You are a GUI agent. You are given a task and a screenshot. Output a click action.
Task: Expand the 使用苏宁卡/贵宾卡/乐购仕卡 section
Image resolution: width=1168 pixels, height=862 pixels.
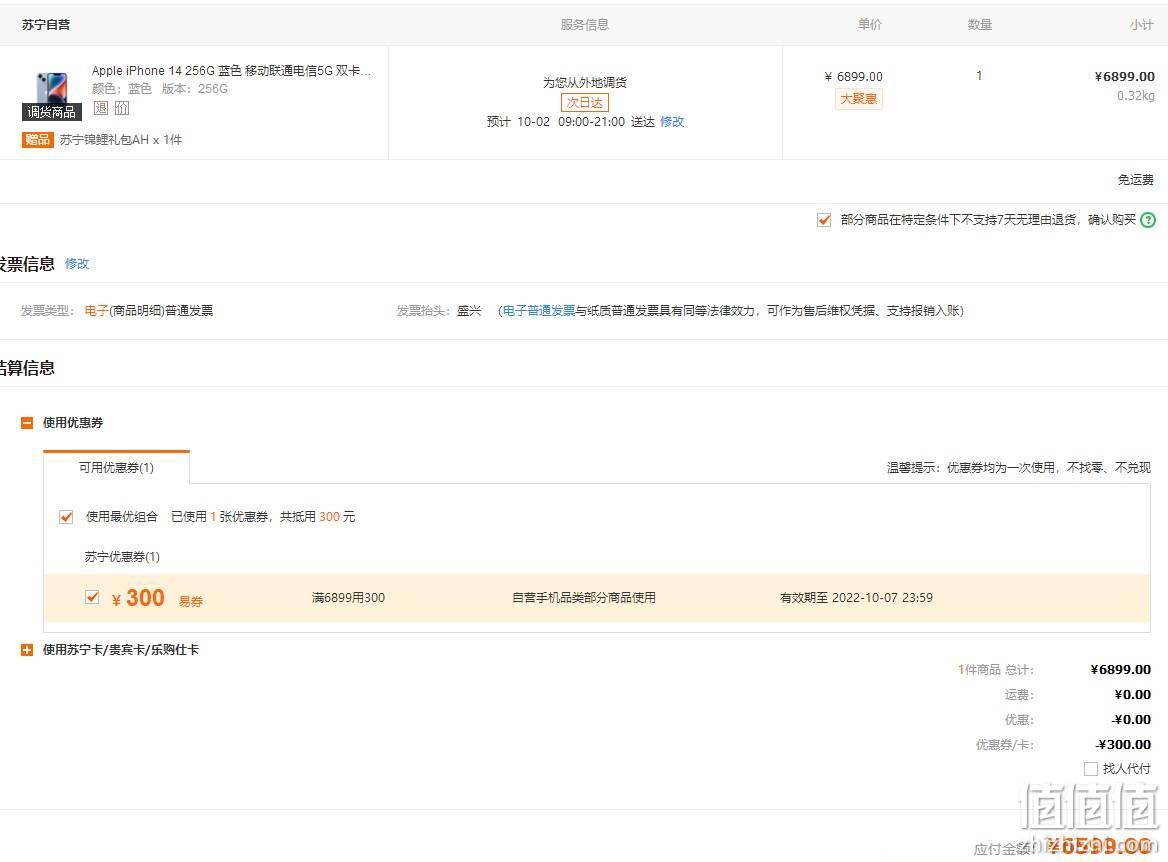coord(27,650)
